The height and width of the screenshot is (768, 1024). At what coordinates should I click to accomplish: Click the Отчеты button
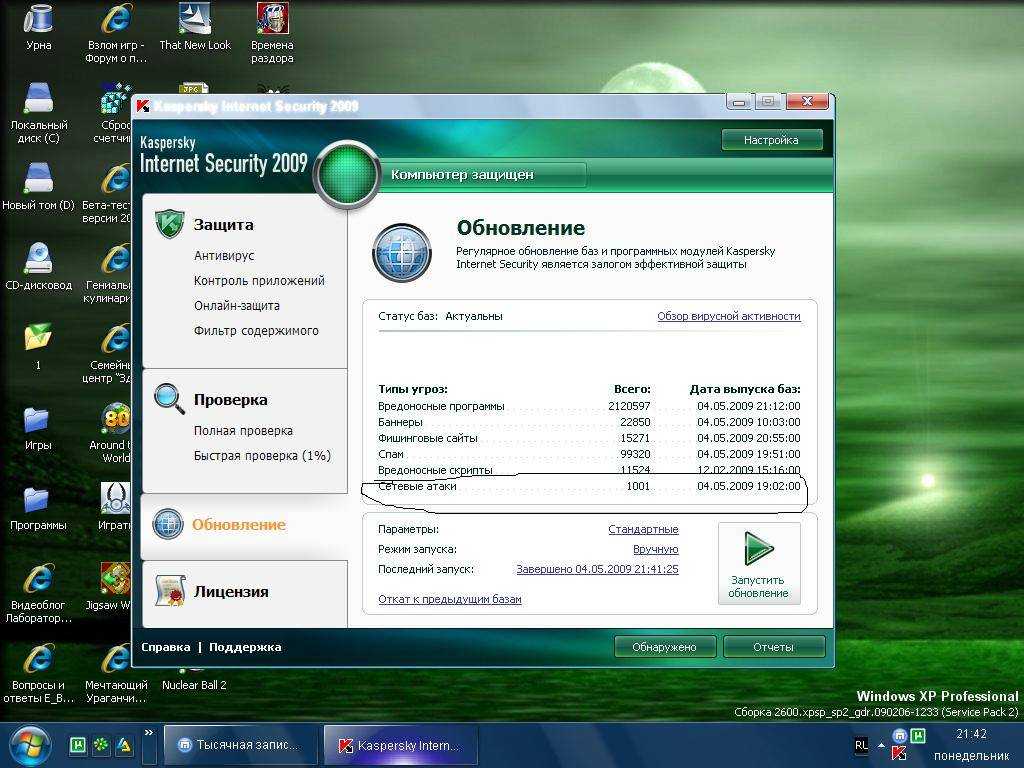(774, 647)
